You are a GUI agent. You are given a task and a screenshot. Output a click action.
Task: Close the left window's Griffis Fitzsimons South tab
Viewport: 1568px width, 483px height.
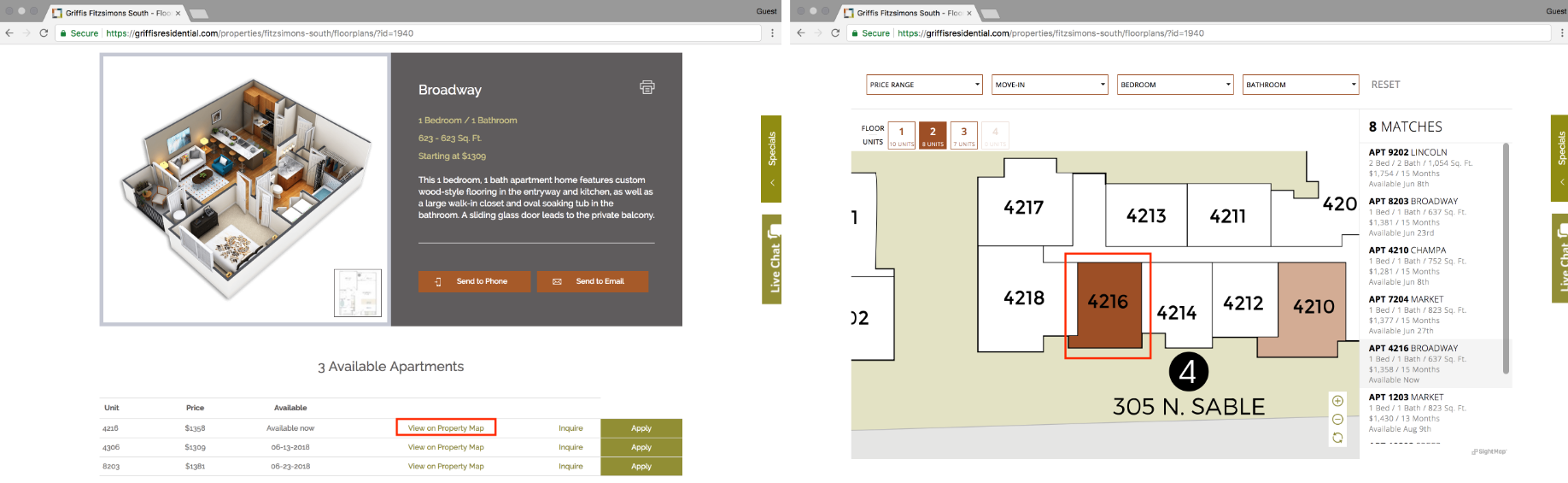tap(178, 13)
